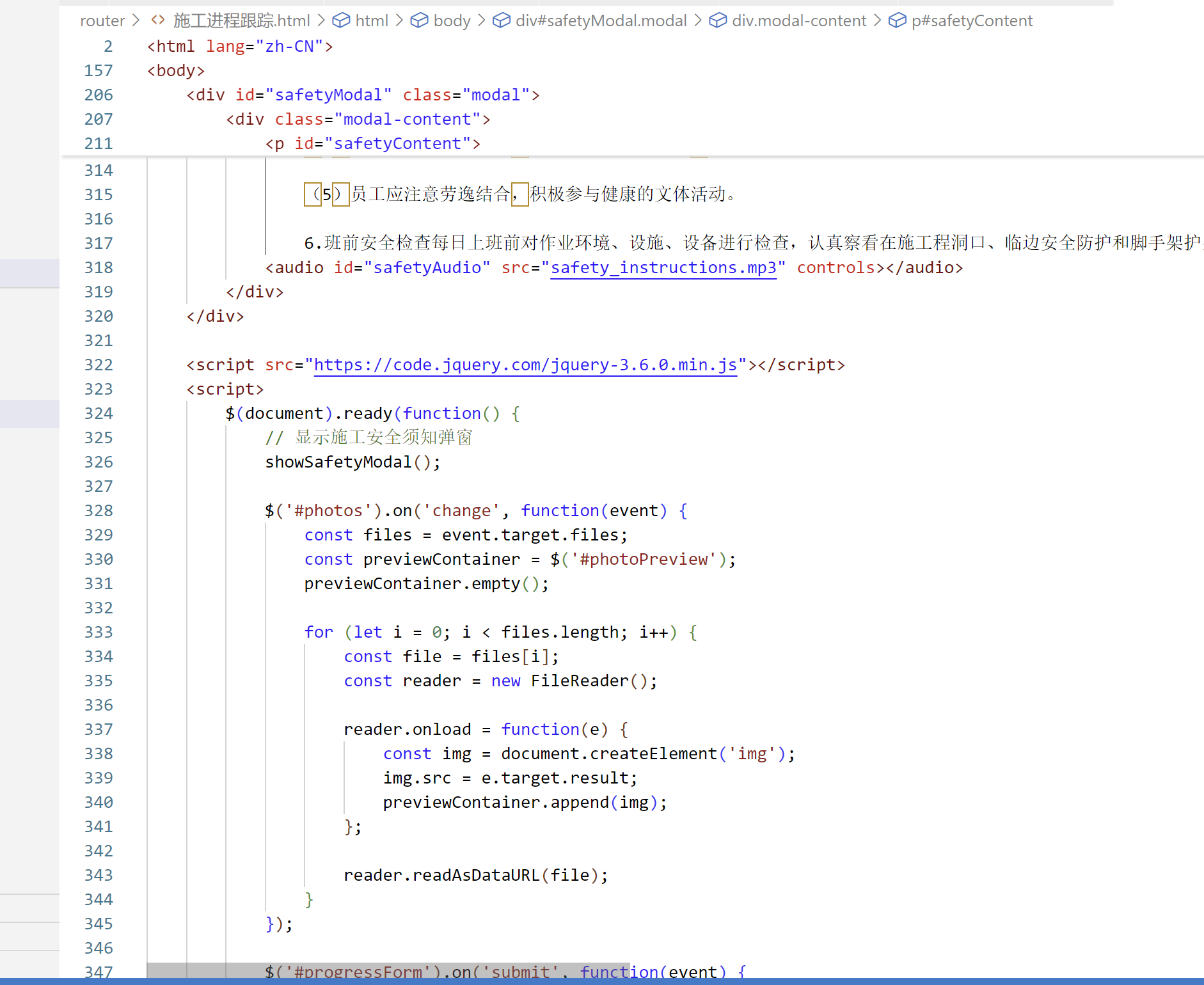Select line number 318 in the gutter
The width and height of the screenshot is (1204, 985).
point(99,267)
